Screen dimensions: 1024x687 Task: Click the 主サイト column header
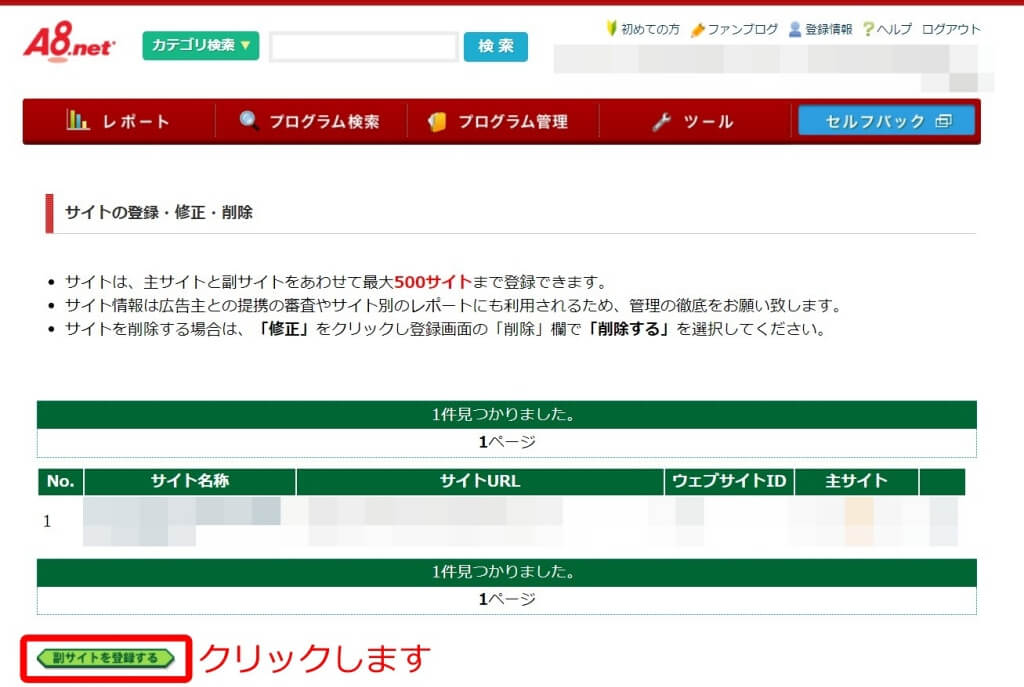click(856, 481)
